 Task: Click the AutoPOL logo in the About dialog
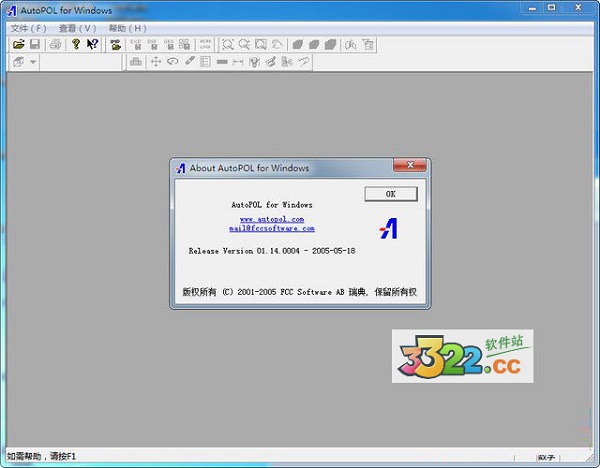[x=388, y=228]
